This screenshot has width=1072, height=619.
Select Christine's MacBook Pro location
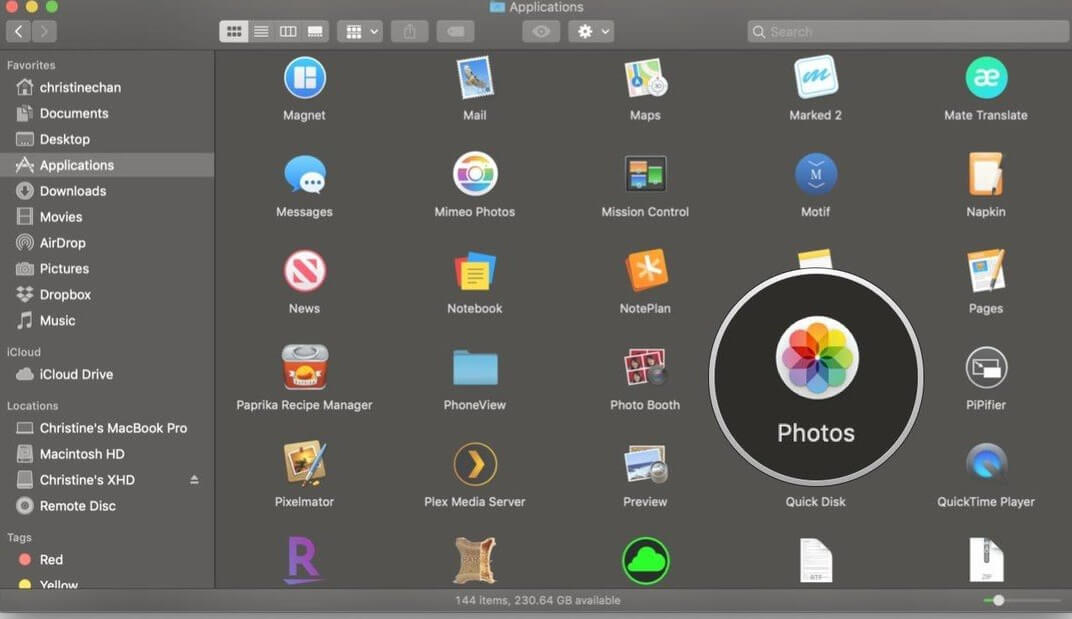(107, 428)
